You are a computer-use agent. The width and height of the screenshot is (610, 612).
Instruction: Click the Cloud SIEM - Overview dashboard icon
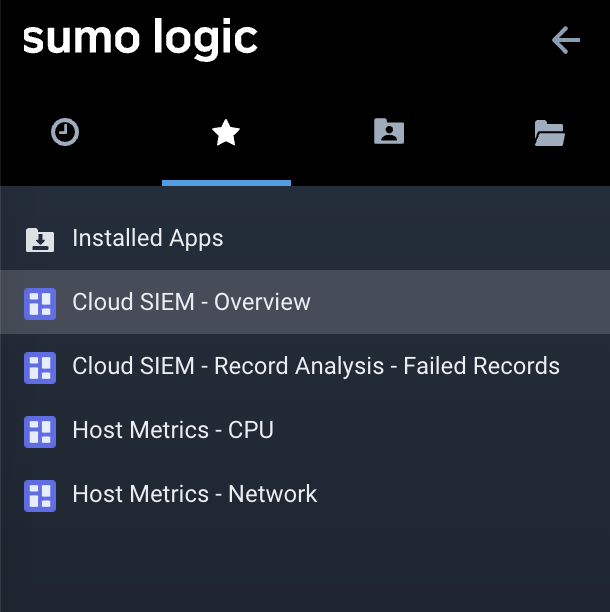(x=40, y=303)
